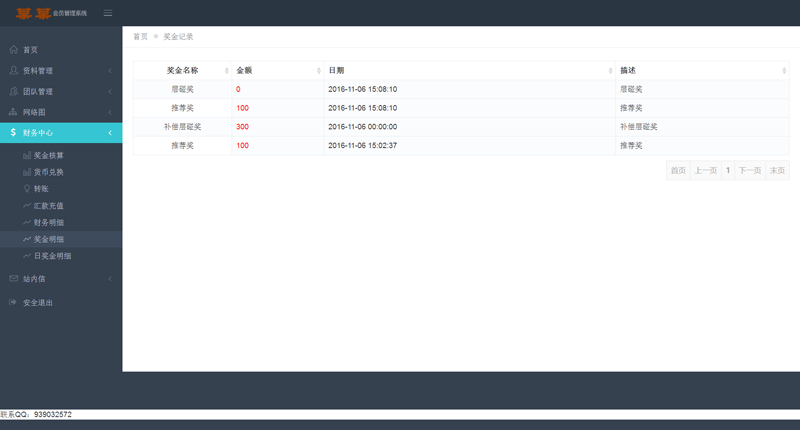Sort table by 金额 column arrows

[x=319, y=70]
